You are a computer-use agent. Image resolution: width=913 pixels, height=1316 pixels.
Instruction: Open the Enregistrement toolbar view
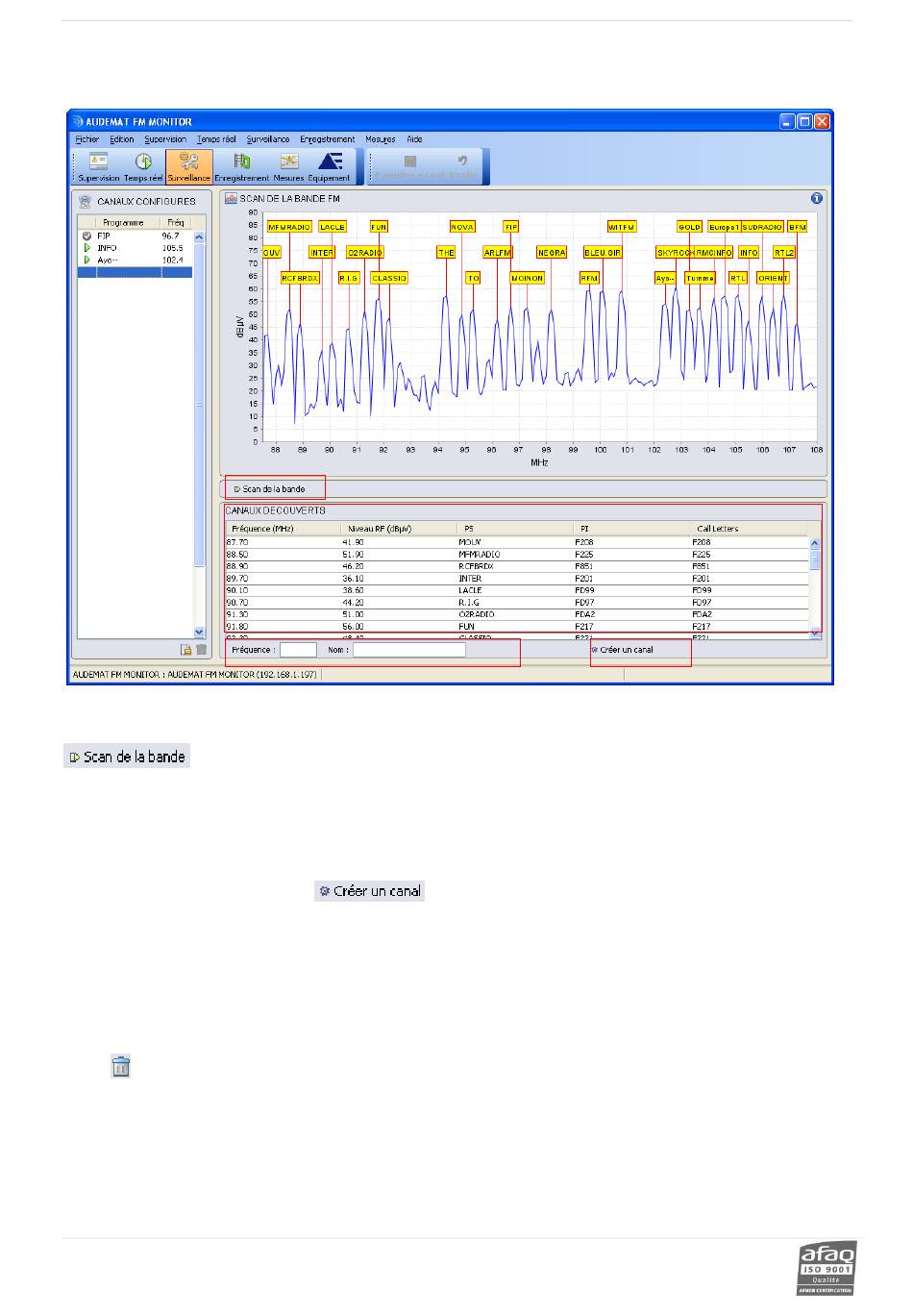click(x=242, y=166)
